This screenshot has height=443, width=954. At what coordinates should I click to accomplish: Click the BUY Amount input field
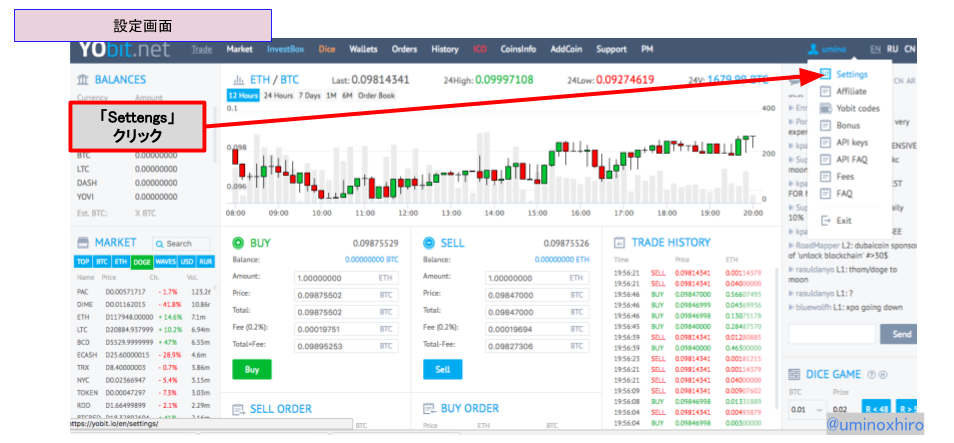[x=347, y=278]
